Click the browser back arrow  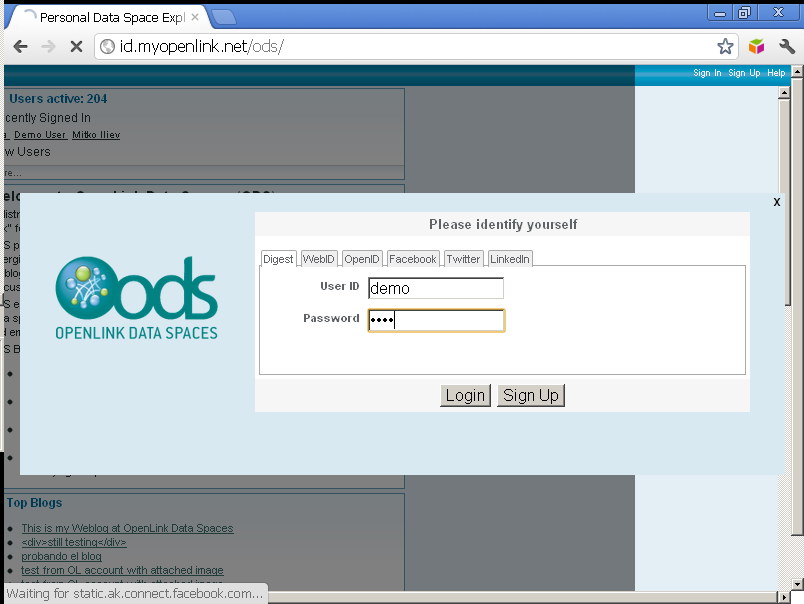(x=20, y=47)
